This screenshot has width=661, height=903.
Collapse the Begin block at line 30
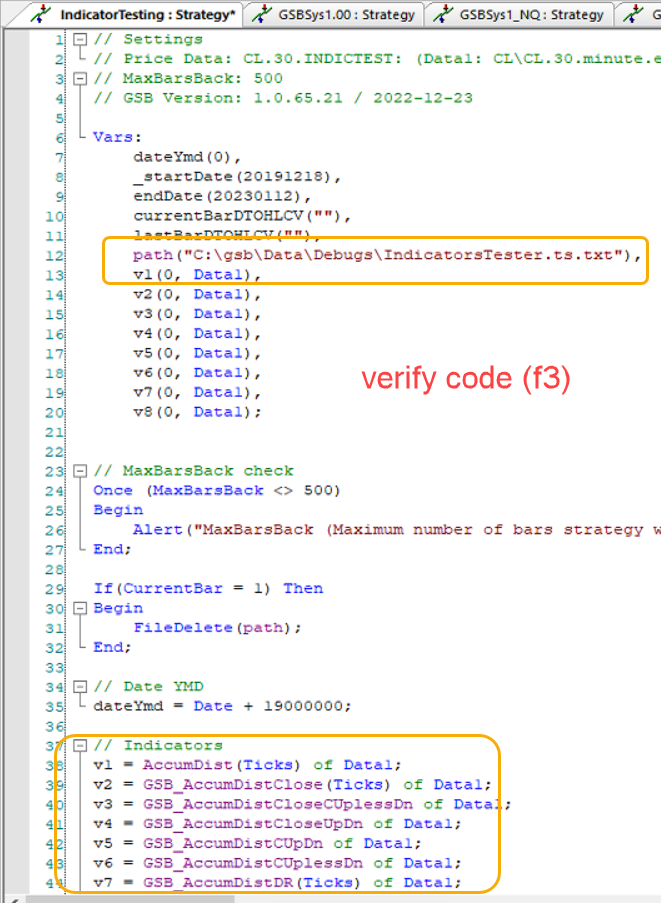point(80,608)
